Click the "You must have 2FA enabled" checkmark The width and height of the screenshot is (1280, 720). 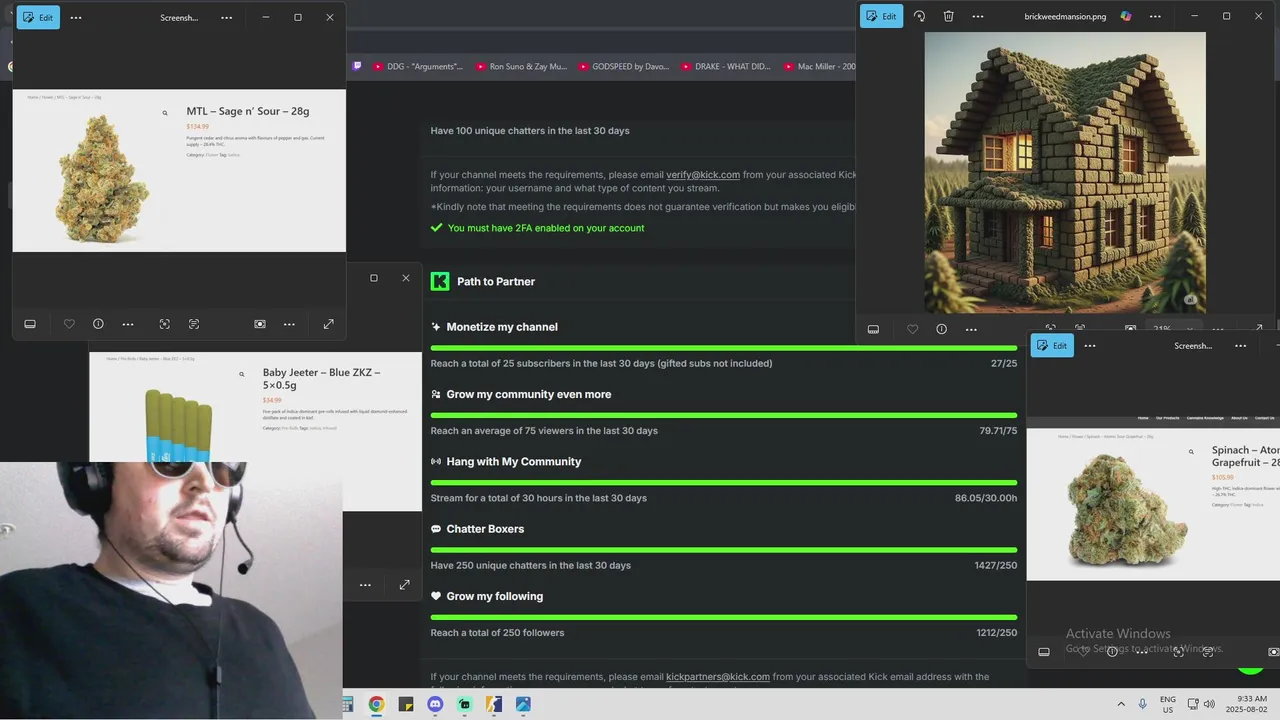coord(436,228)
